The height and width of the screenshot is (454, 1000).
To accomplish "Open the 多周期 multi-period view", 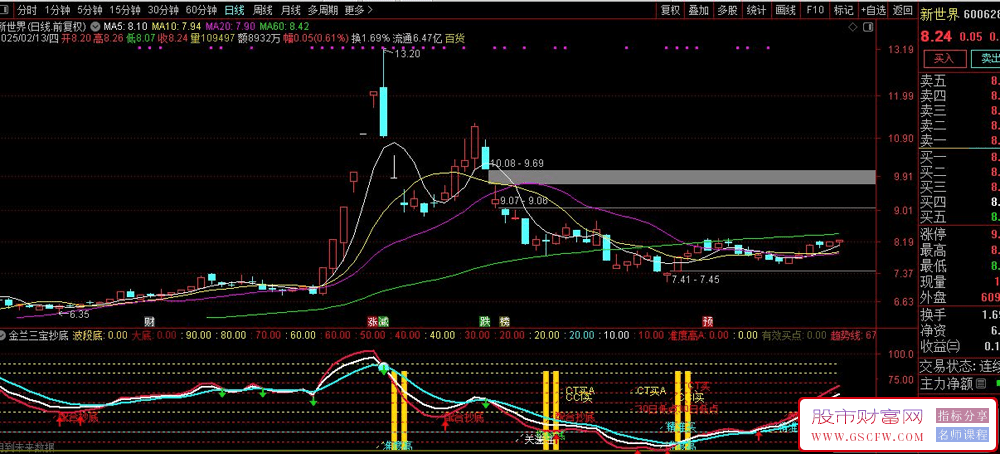I will [x=323, y=10].
